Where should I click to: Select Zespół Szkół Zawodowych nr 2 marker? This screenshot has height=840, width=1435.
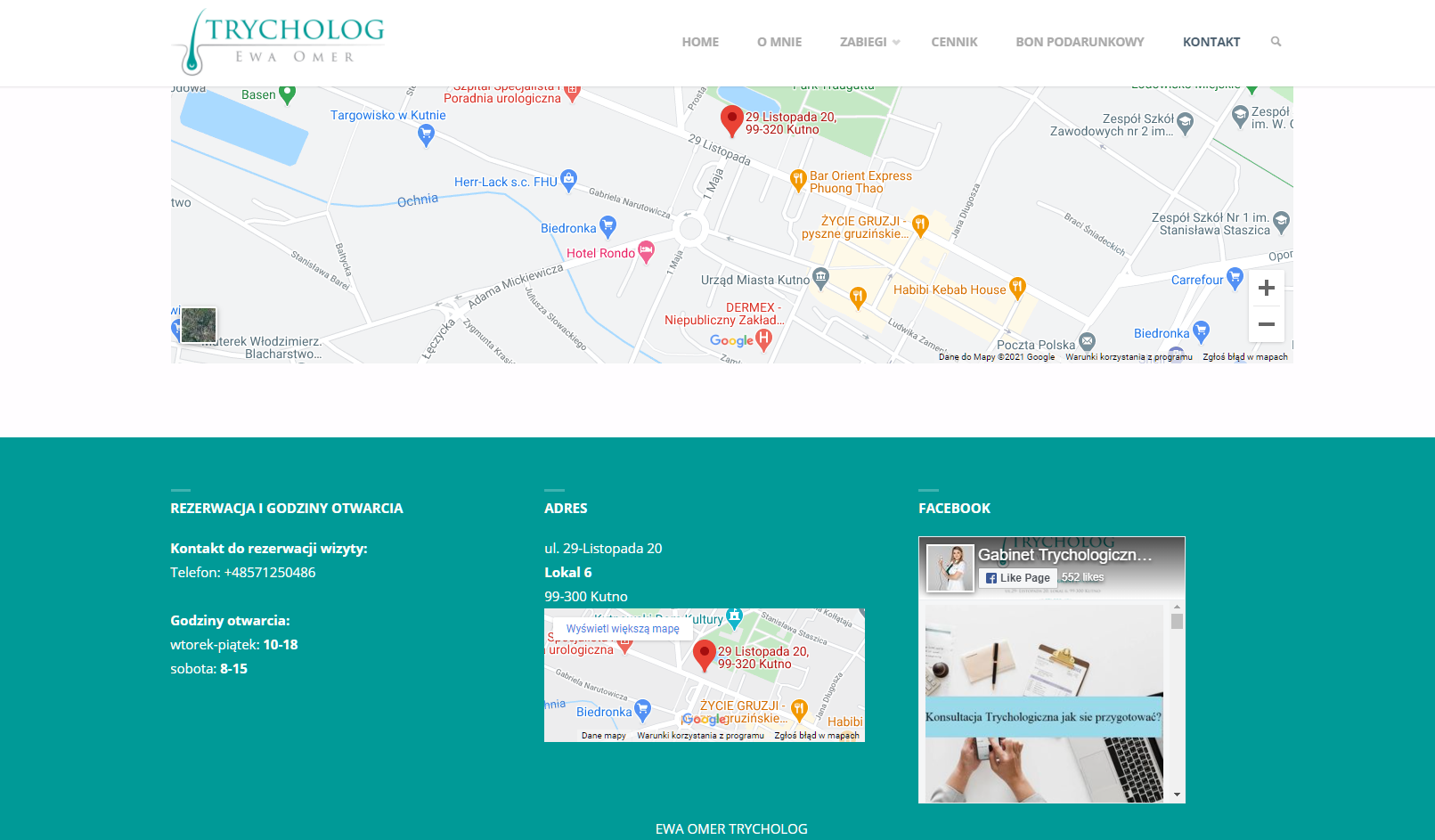click(1185, 124)
